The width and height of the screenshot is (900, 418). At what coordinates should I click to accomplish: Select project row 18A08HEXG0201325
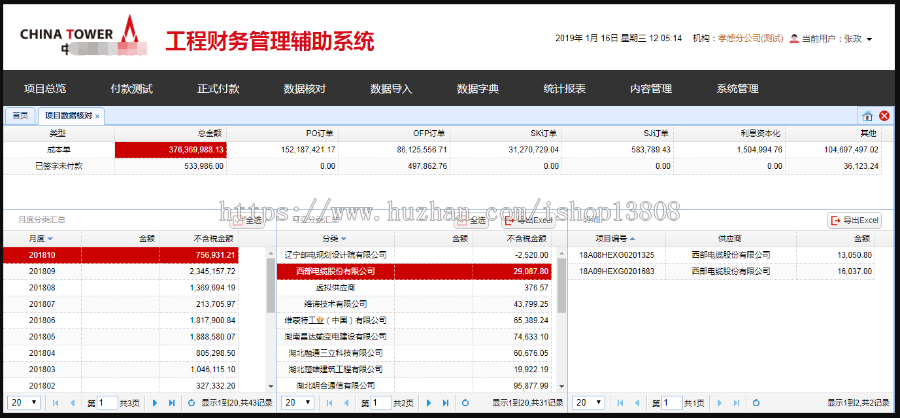[721, 255]
